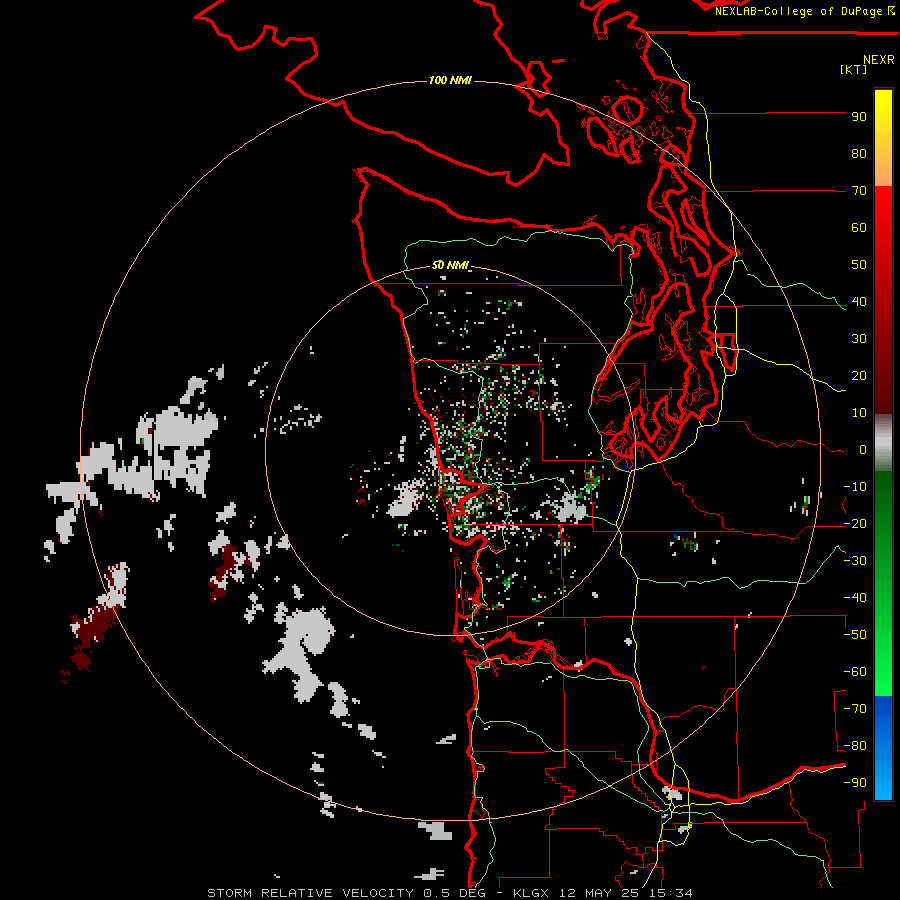
Task: Click the 50 value on velocity scale
Action: [859, 265]
